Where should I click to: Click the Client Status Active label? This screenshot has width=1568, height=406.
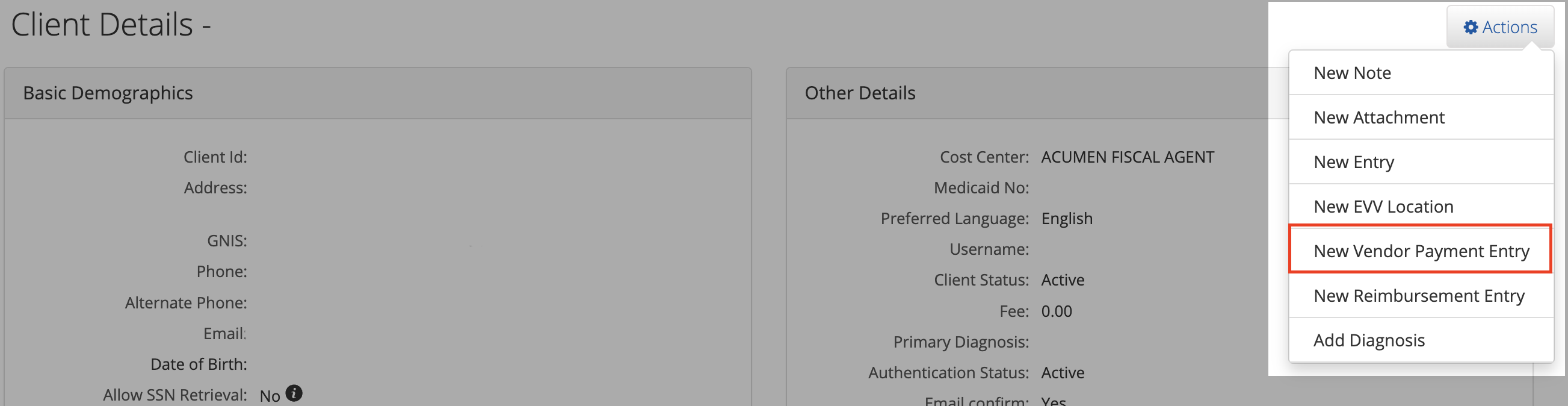tap(1062, 280)
